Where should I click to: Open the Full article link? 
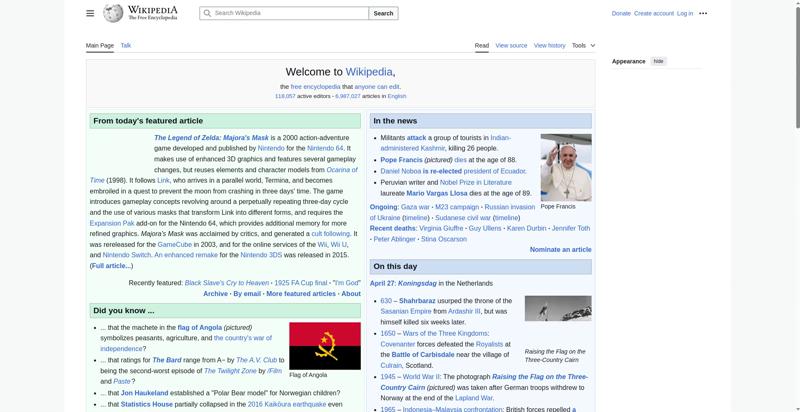[x=111, y=266]
